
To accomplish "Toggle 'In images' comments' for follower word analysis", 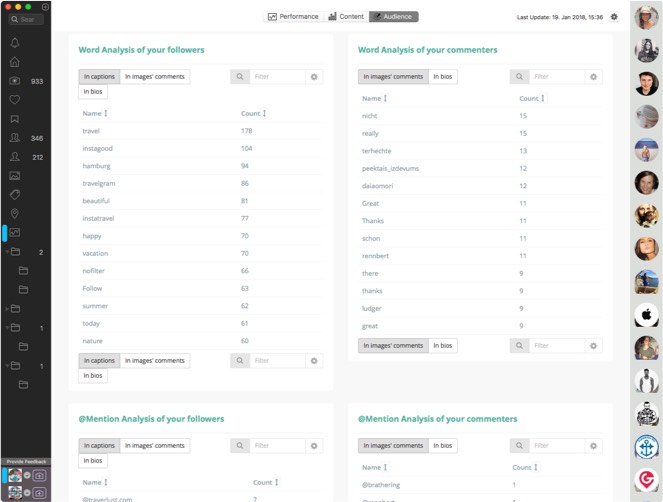I will pos(154,77).
